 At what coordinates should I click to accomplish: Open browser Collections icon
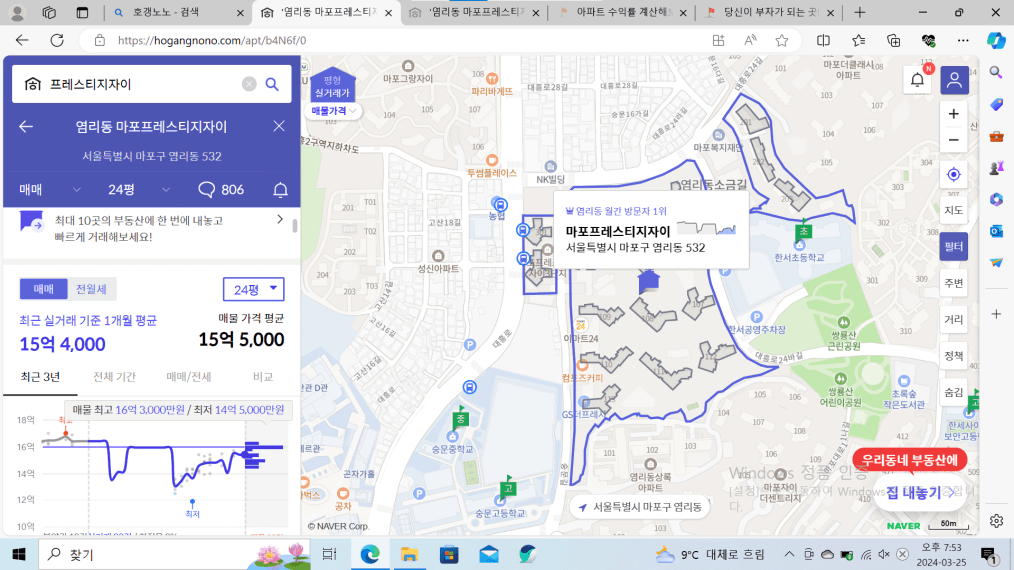[893, 40]
